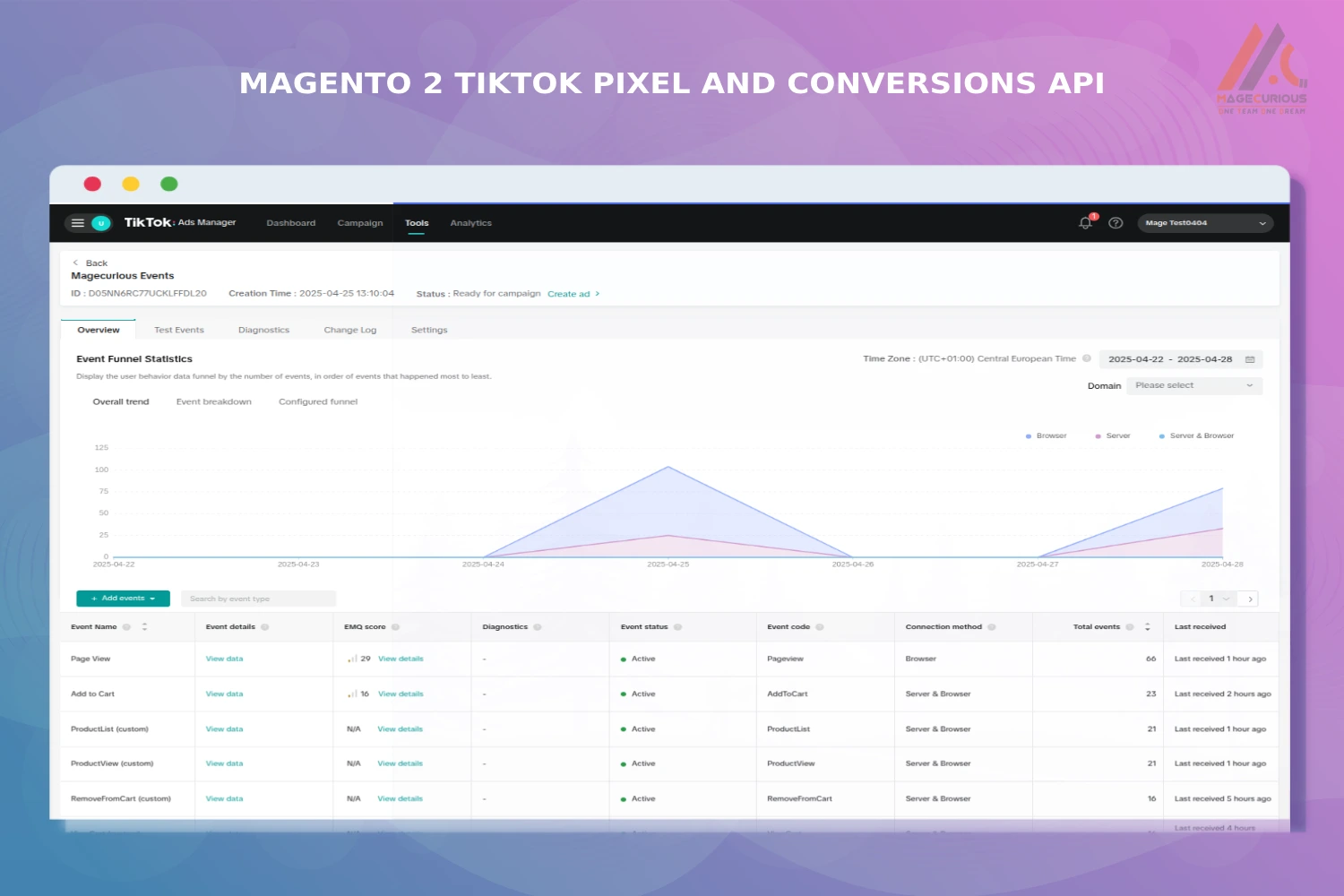Screen dimensions: 1344x896
Task: Open the Add events dropdown
Action: pyautogui.click(x=123, y=598)
